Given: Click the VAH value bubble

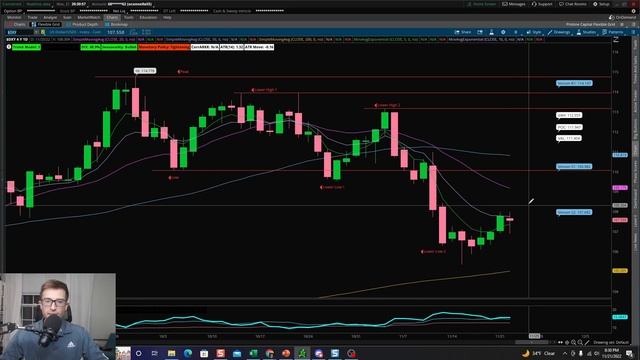Looking at the screenshot, I should click(569, 116).
